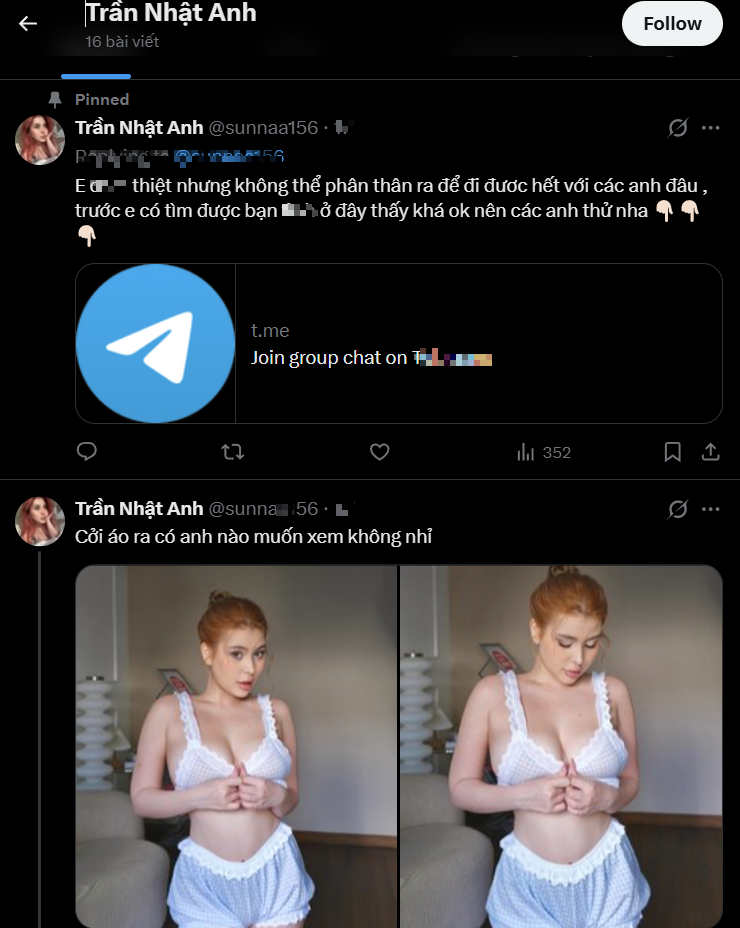The image size is (740, 928).
Task: Click the Telegram logo thumbnail
Action: (x=155, y=344)
